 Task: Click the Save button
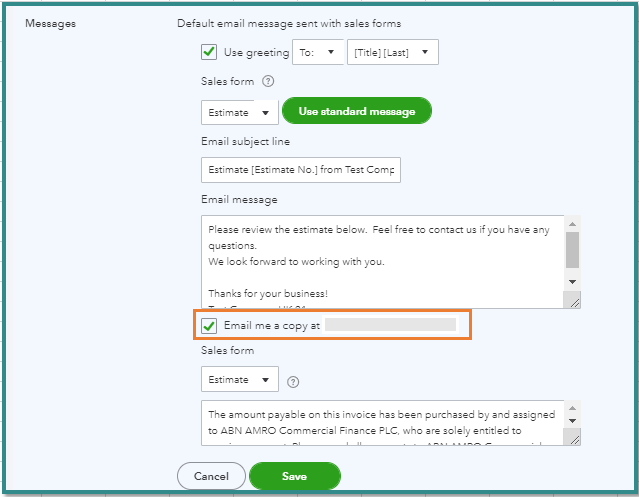point(294,476)
